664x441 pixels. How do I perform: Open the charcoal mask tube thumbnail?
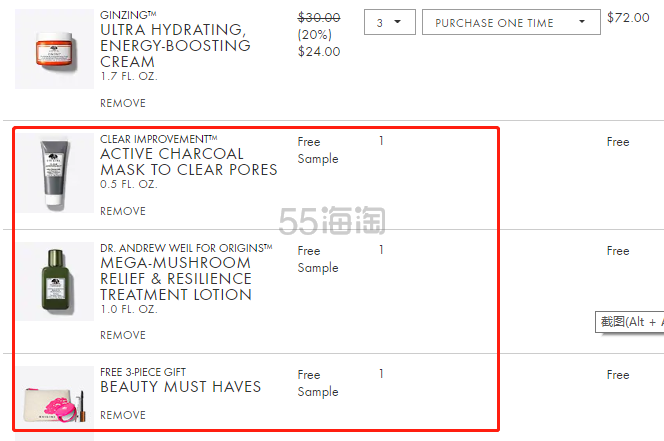[55, 173]
